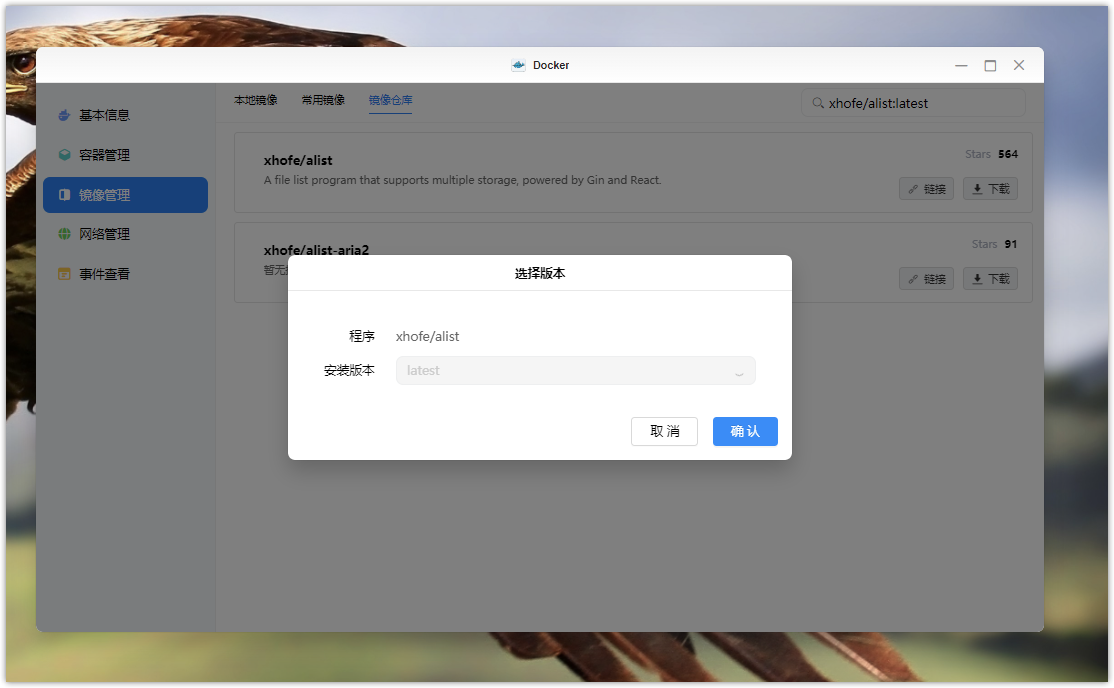The image size is (1114, 688).
Task: Select 镜像管理 in the sidebar
Action: [x=125, y=195]
